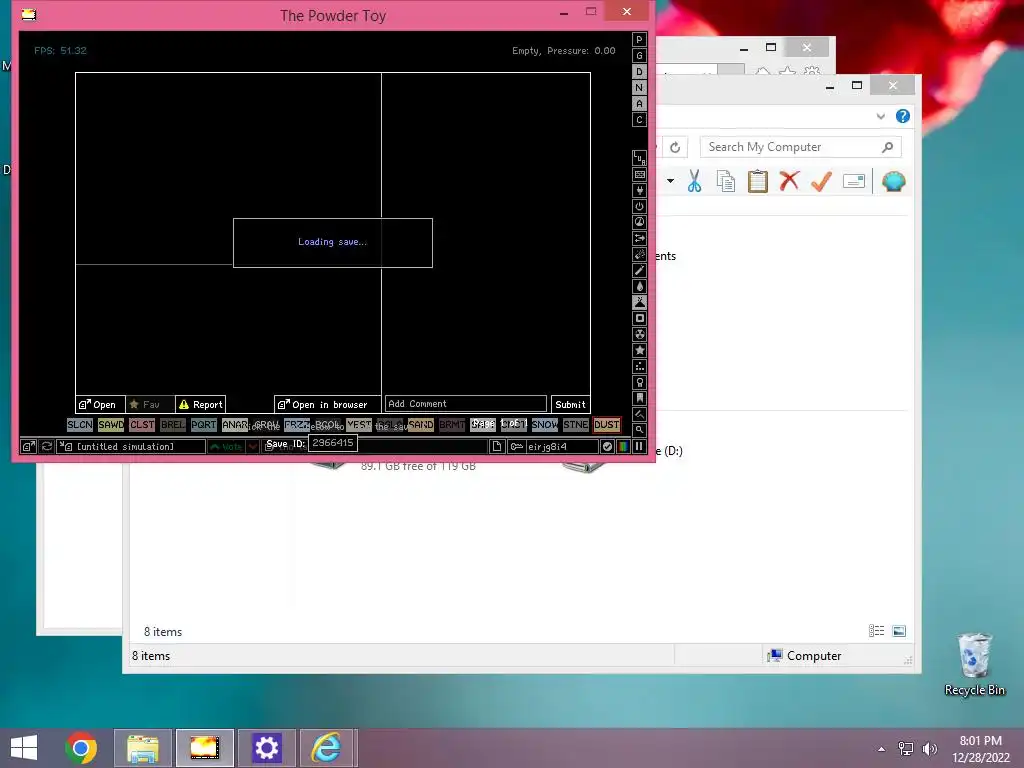Click the Save ID 2966415 field
This screenshot has height=768, width=1024.
[332, 443]
